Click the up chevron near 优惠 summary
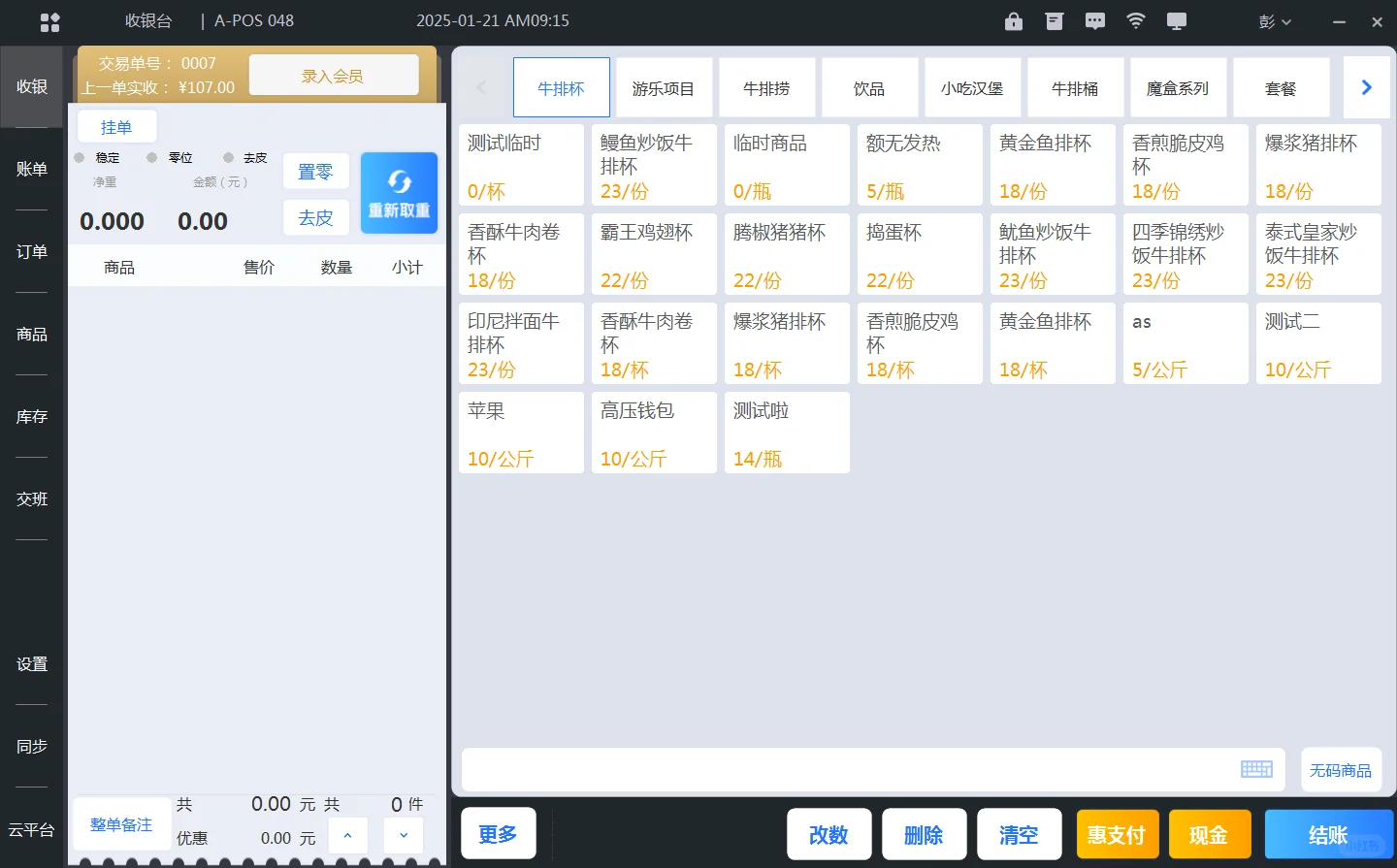Viewport: 1397px width, 868px height. 347,834
